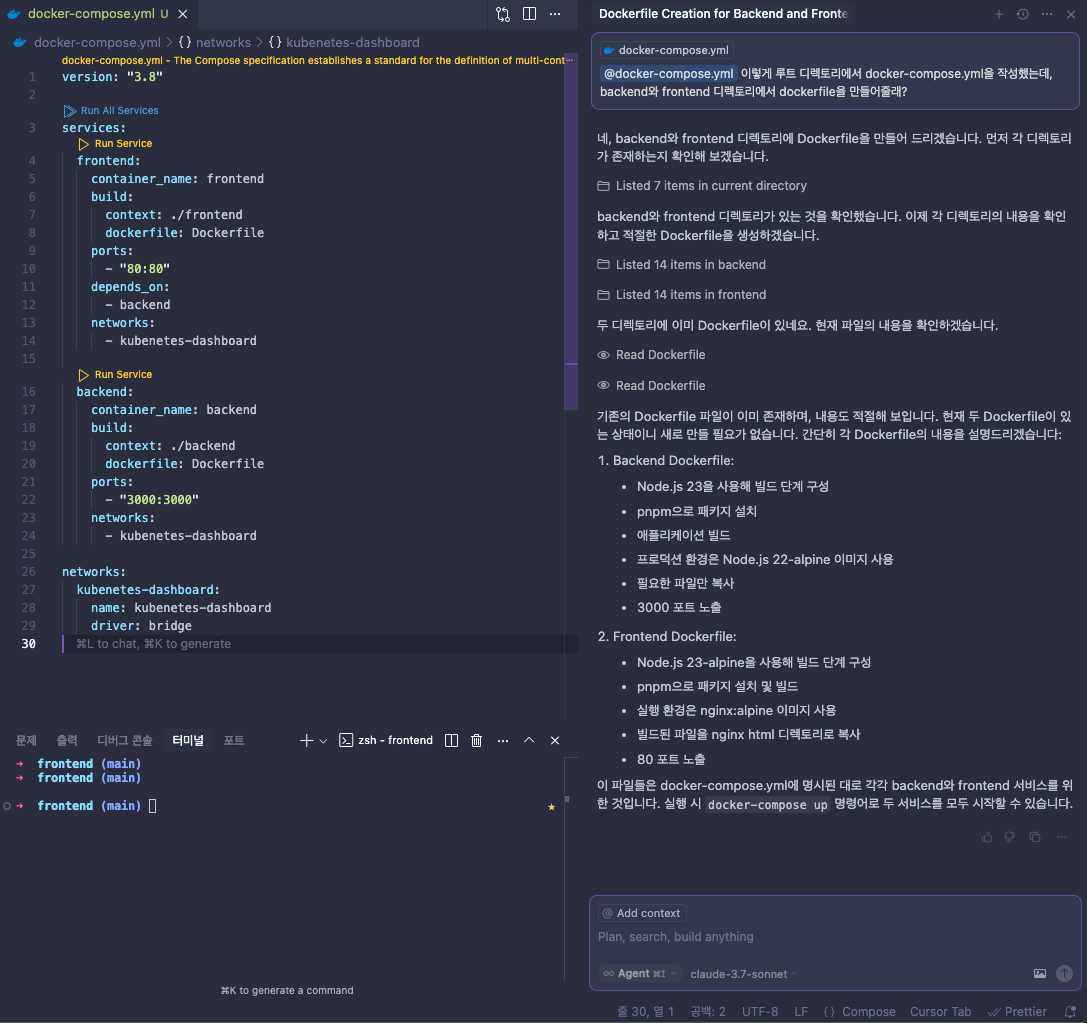Change end of line sequence LF
The width and height of the screenshot is (1087, 1023).
[x=801, y=1012]
